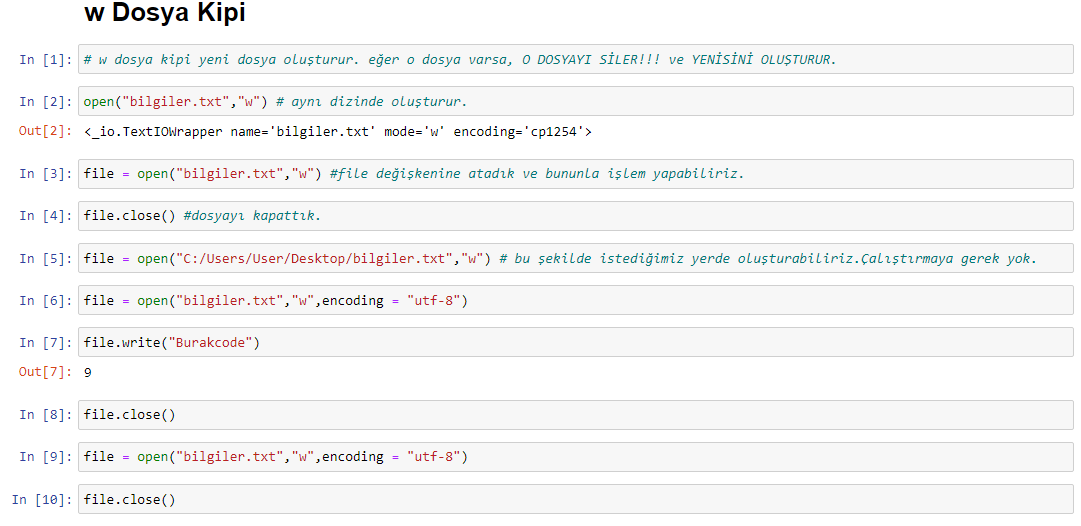Click the In [7]: prompt label
This screenshot has width=1081, height=526.
[46, 343]
